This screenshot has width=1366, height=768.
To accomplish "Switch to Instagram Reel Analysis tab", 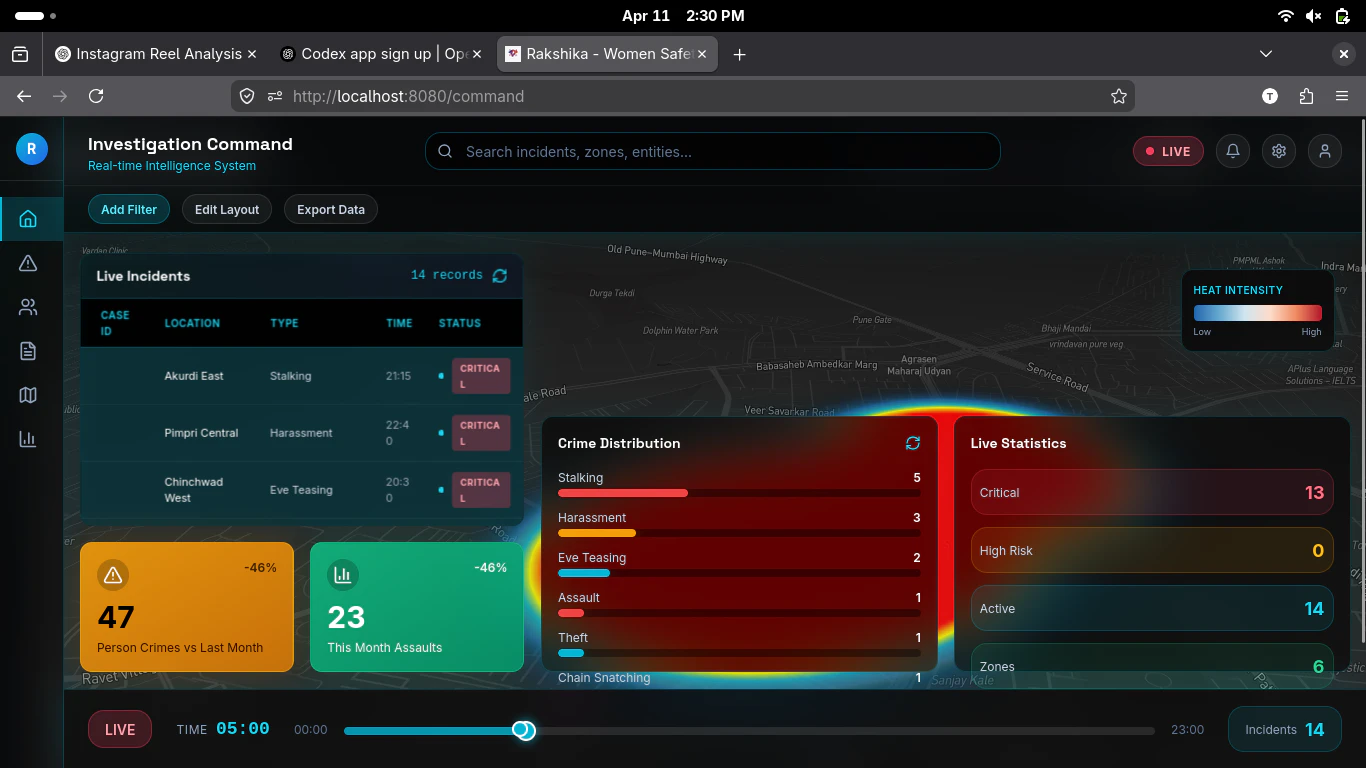I will point(150,54).
